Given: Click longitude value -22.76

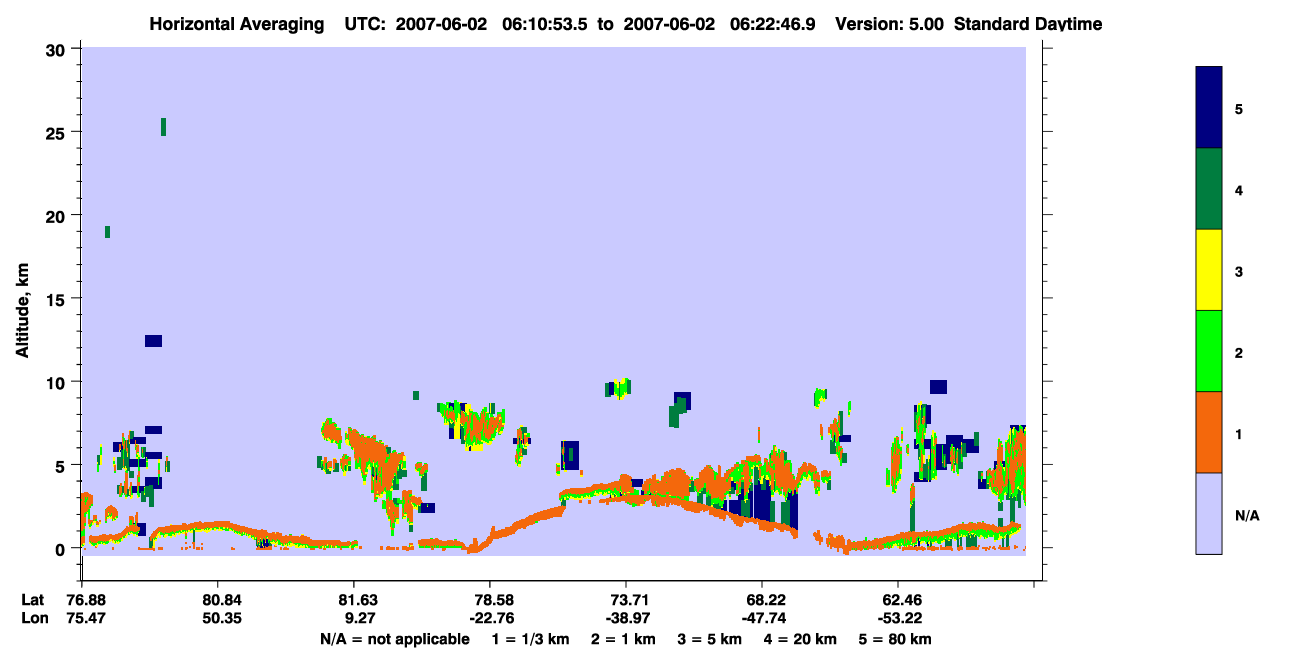Looking at the screenshot, I should click(x=490, y=619).
